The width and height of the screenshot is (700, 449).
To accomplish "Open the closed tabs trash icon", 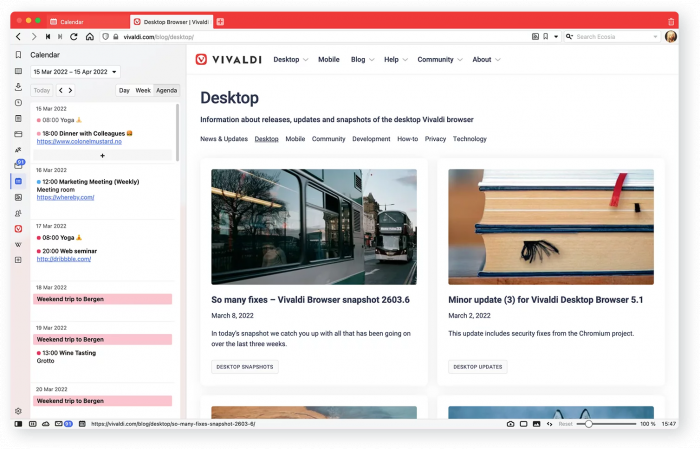I will coord(671,21).
